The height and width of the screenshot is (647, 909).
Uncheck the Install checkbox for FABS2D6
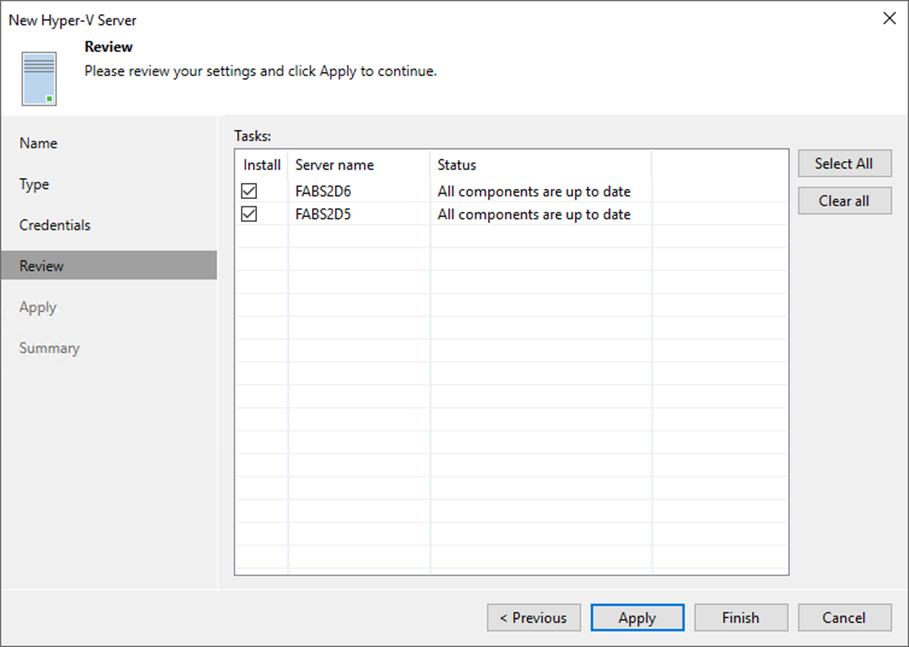[248, 190]
